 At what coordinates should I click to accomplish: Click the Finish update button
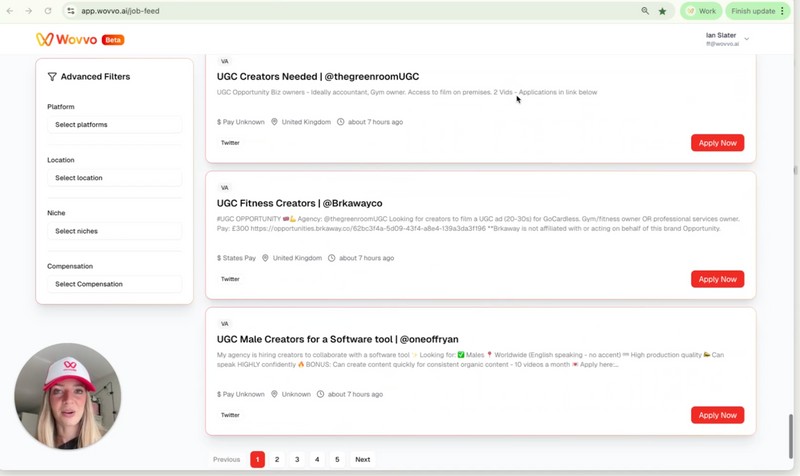tap(753, 11)
